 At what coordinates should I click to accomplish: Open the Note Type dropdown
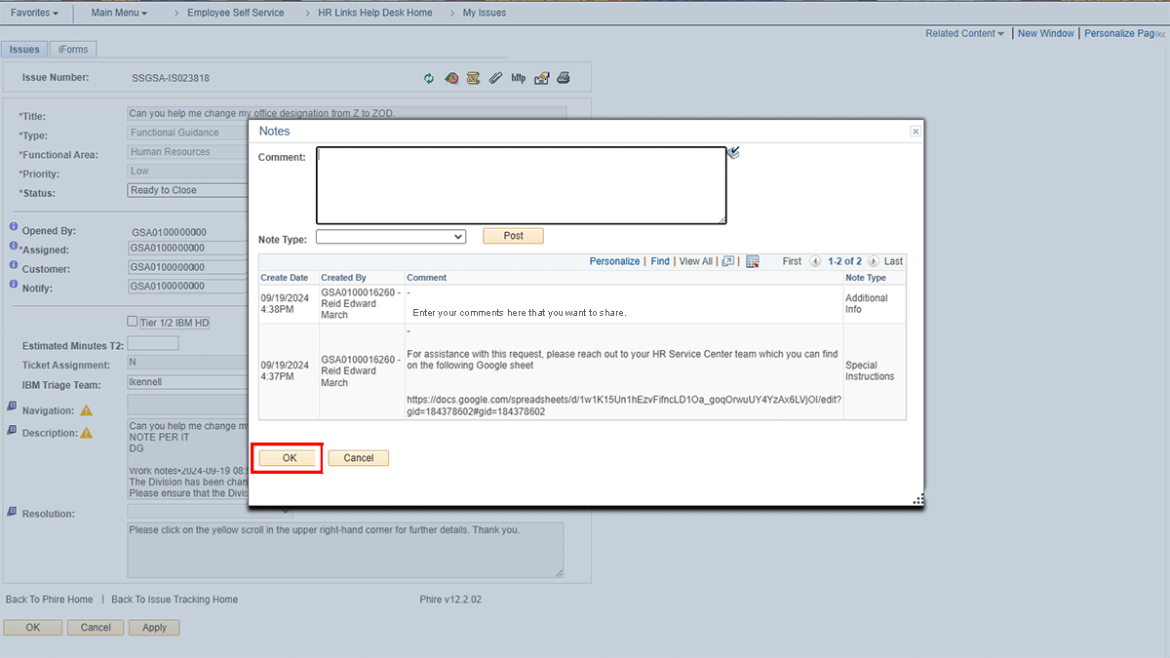[390, 237]
